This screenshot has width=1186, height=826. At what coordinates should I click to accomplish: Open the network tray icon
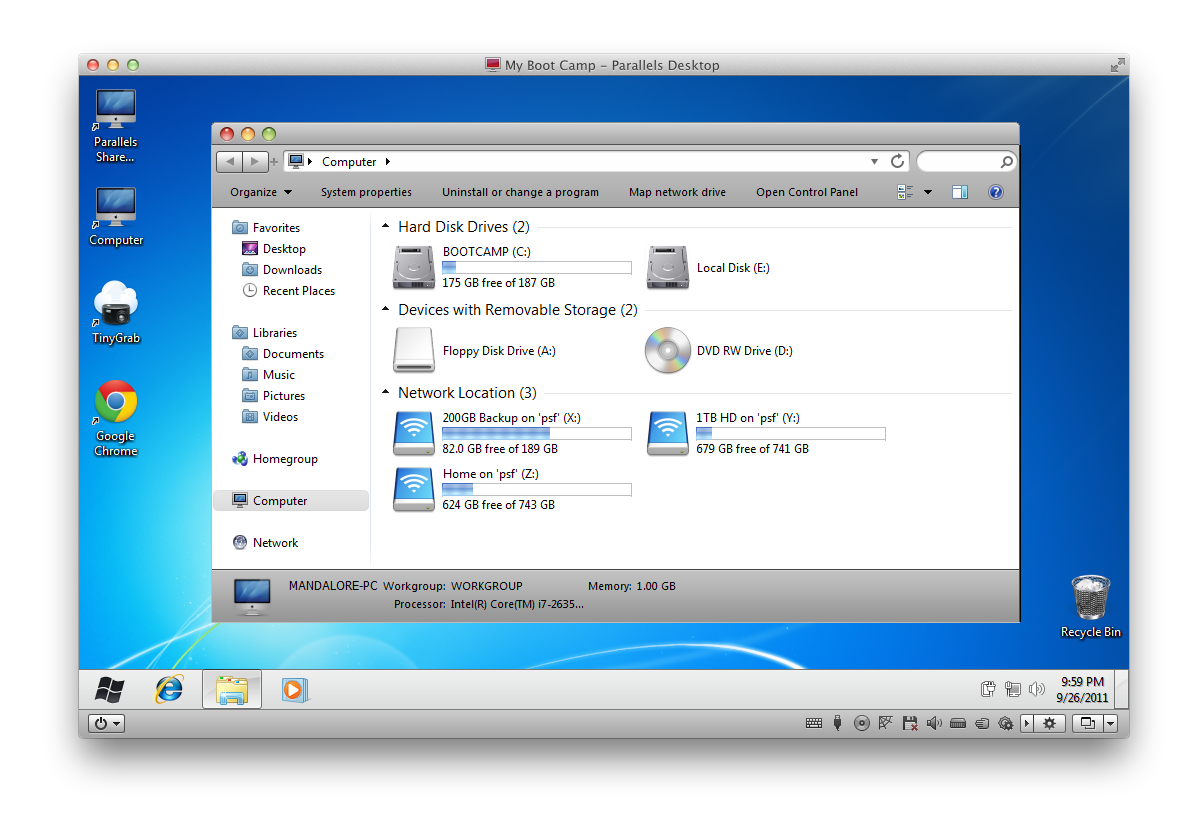click(x=1013, y=689)
